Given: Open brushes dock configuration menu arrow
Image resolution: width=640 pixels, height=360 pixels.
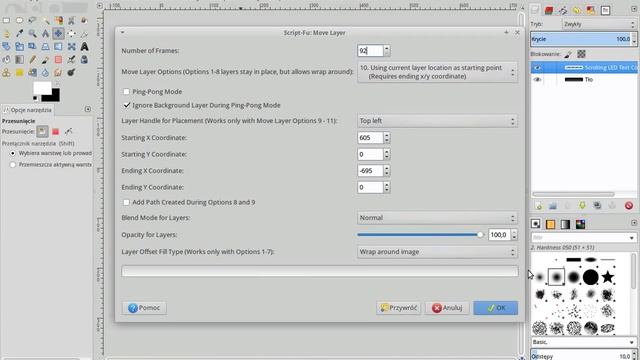Looking at the screenshot, I should coord(634,223).
